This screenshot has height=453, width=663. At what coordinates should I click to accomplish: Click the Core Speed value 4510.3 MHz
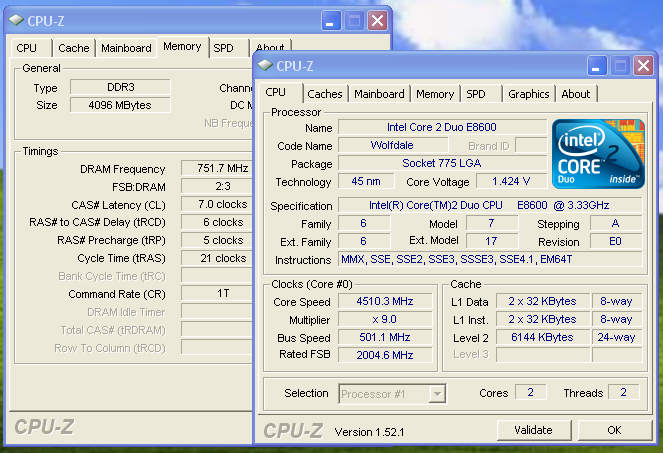coord(385,301)
